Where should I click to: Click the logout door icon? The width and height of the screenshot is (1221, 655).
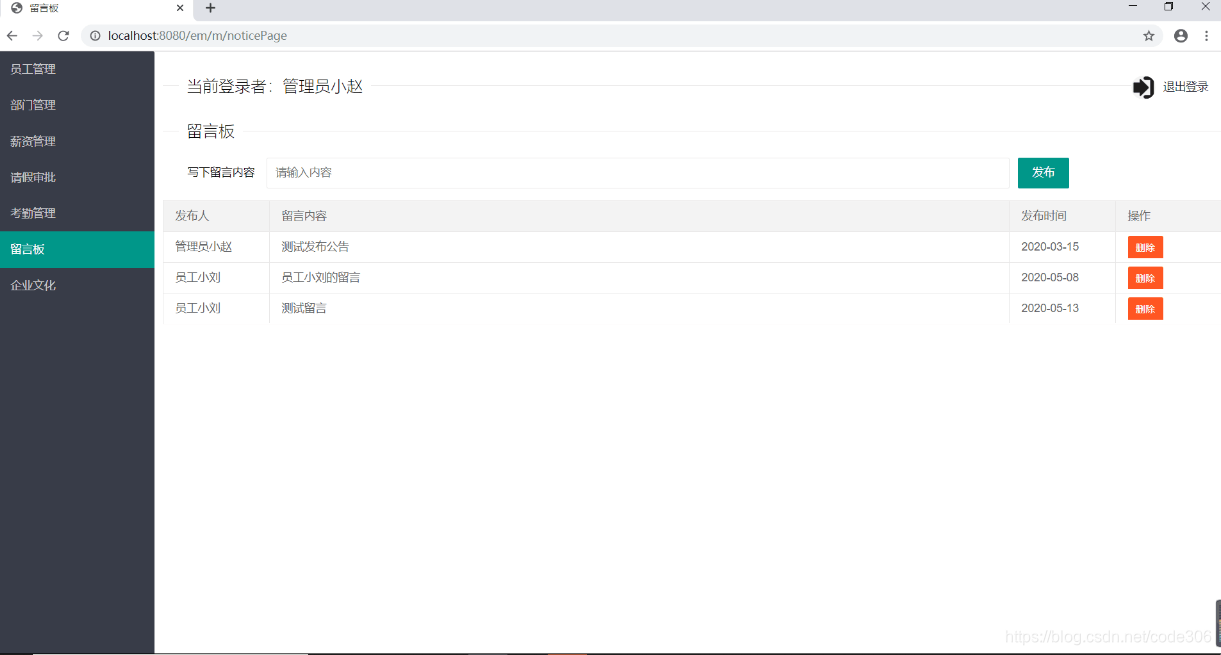1143,87
